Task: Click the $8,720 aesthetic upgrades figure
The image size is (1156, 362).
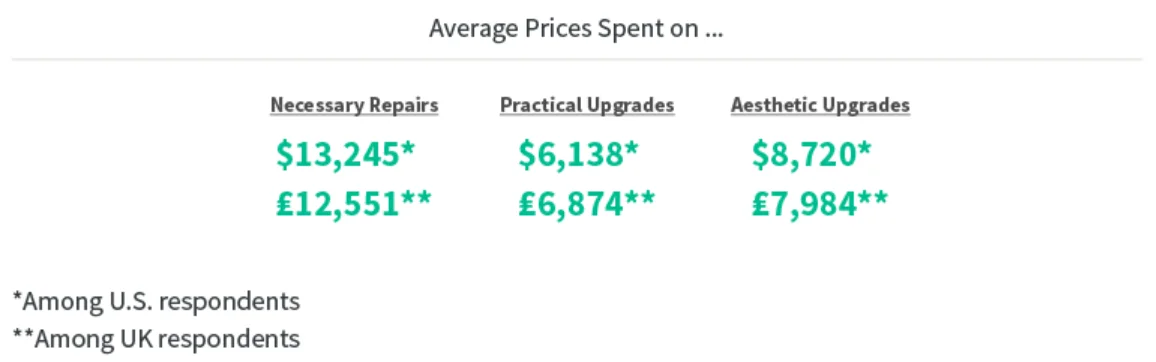Action: point(804,153)
